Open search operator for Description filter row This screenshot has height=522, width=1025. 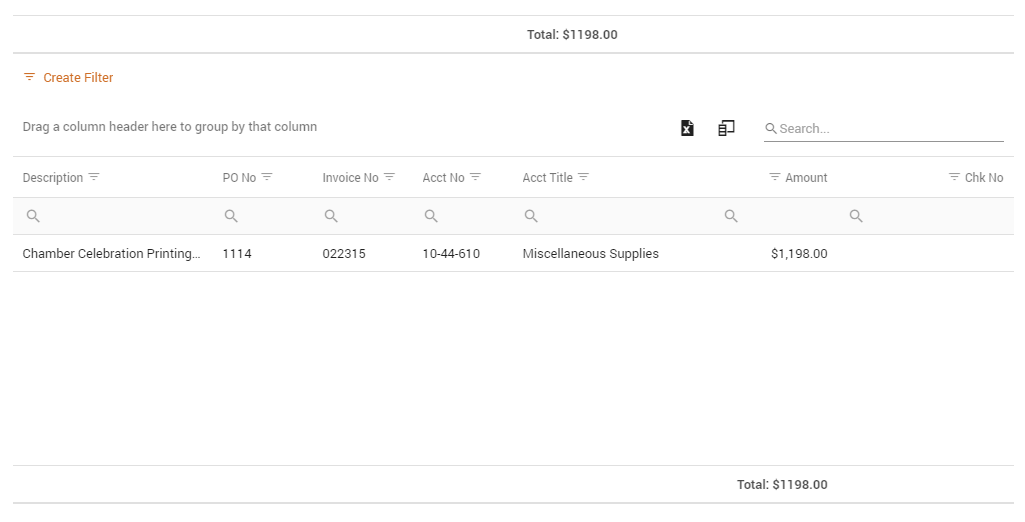(33, 216)
